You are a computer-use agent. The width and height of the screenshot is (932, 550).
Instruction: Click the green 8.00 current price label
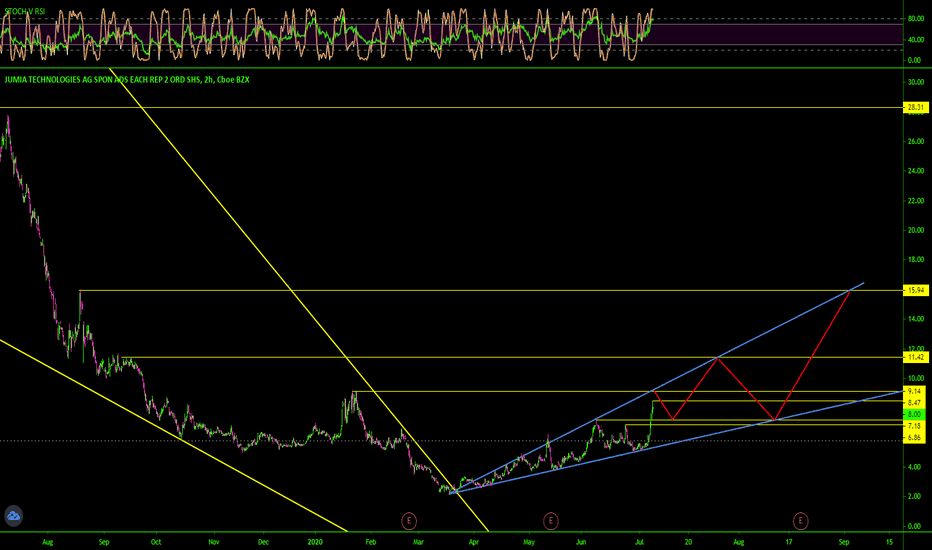click(915, 414)
